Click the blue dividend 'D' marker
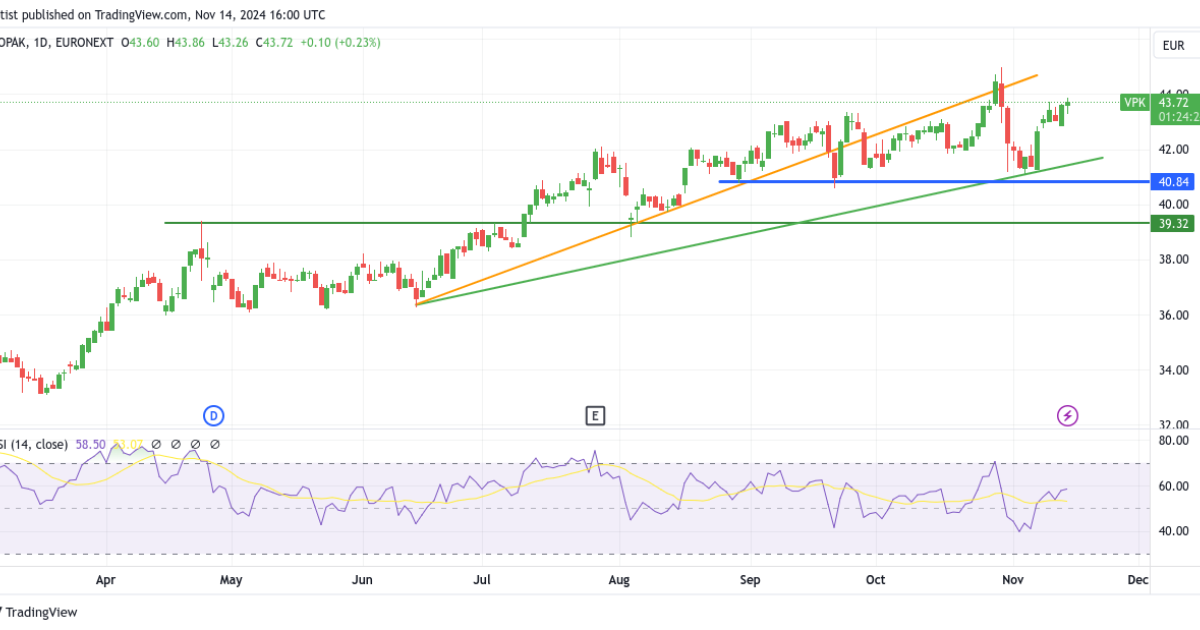 [213, 415]
